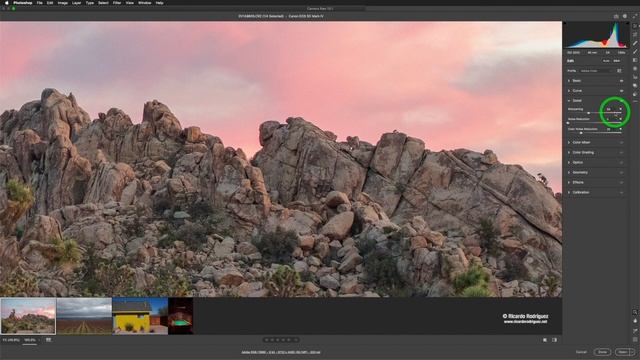Toggle Color Mixer panel visibility eye
Viewport: 640px width, 360px height.
tap(622, 142)
